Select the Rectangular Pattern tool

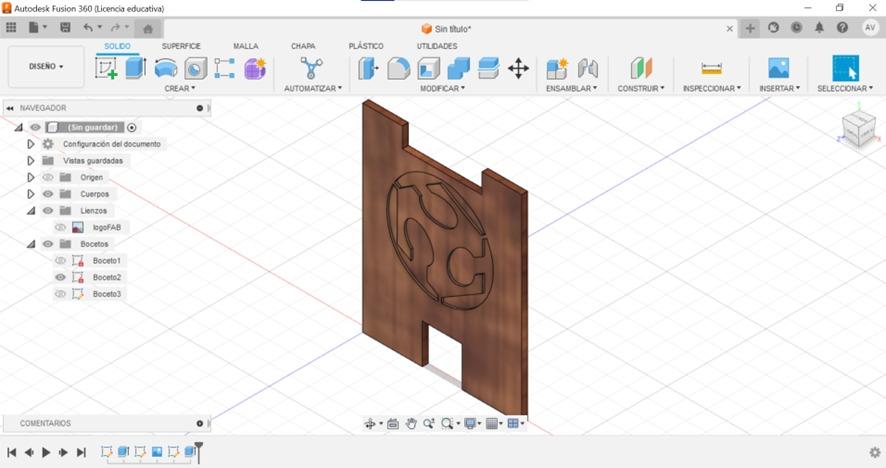[x=224, y=68]
